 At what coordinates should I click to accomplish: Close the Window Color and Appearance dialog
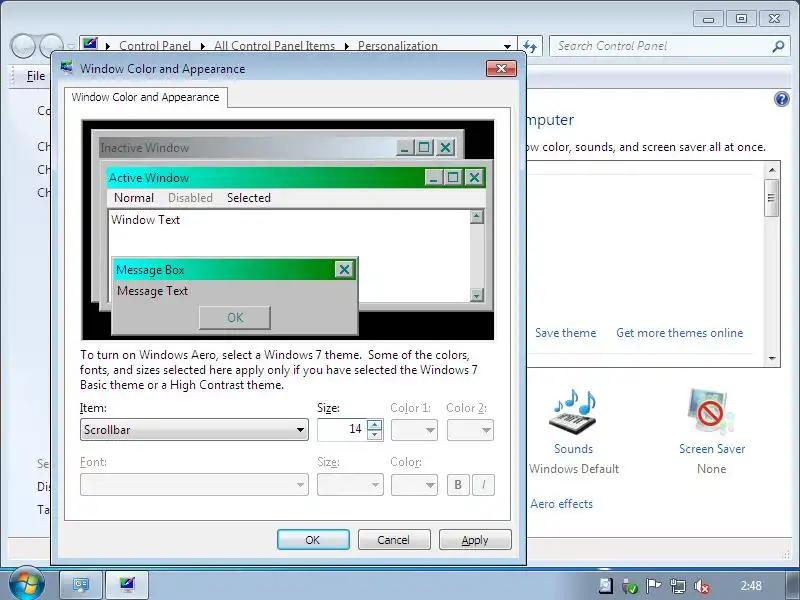pos(502,68)
